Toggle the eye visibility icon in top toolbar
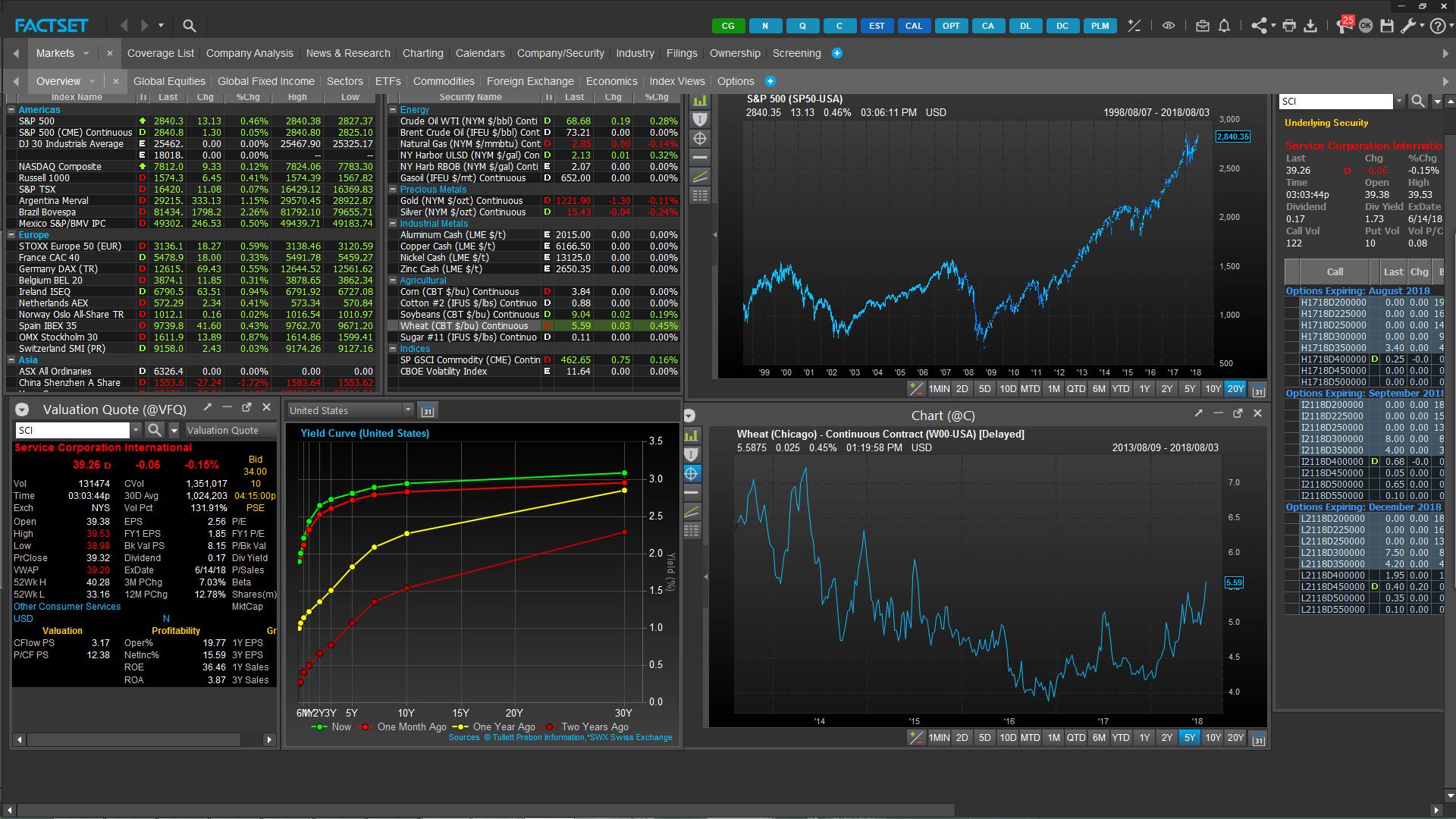The height and width of the screenshot is (819, 1456). click(x=1169, y=26)
